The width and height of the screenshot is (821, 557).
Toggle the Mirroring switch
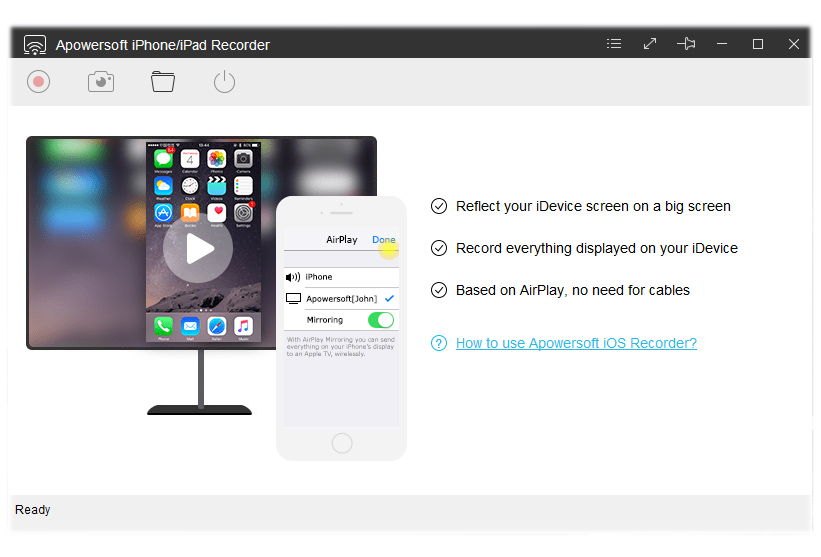pos(380,320)
